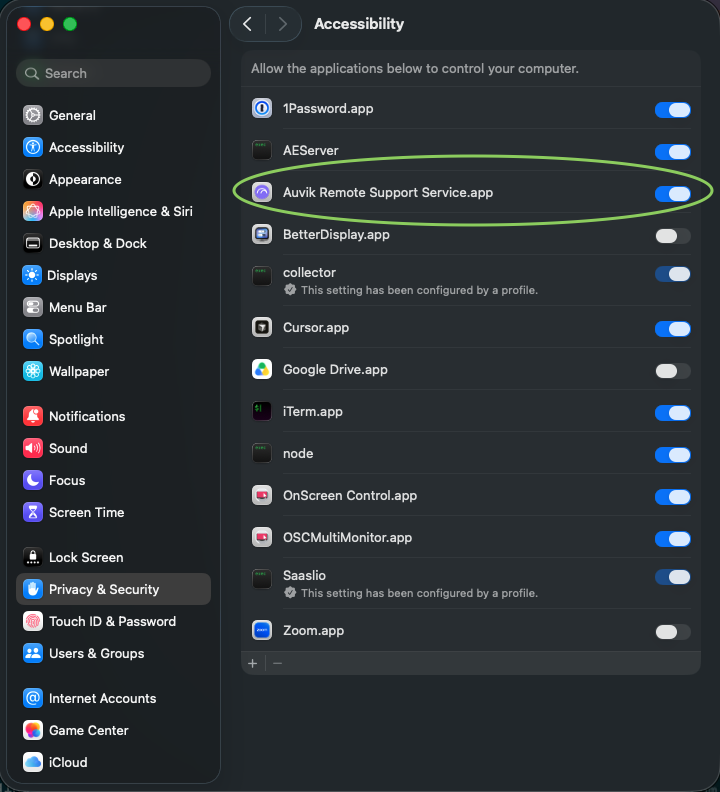This screenshot has height=792, width=720.
Task: Open Privacy & Security settings pane
Action: pyautogui.click(x=113, y=589)
